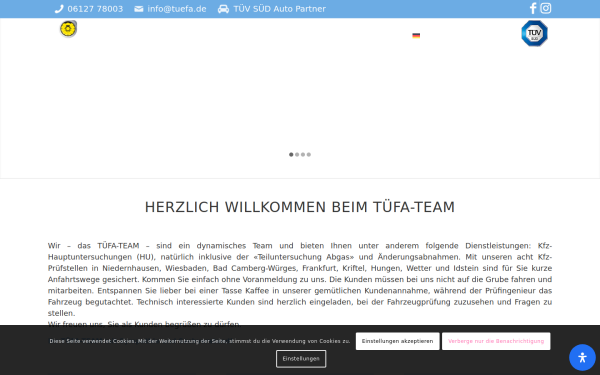The height and width of the screenshot is (375, 600).
Task: Select the fourth slider dot
Action: [309, 155]
